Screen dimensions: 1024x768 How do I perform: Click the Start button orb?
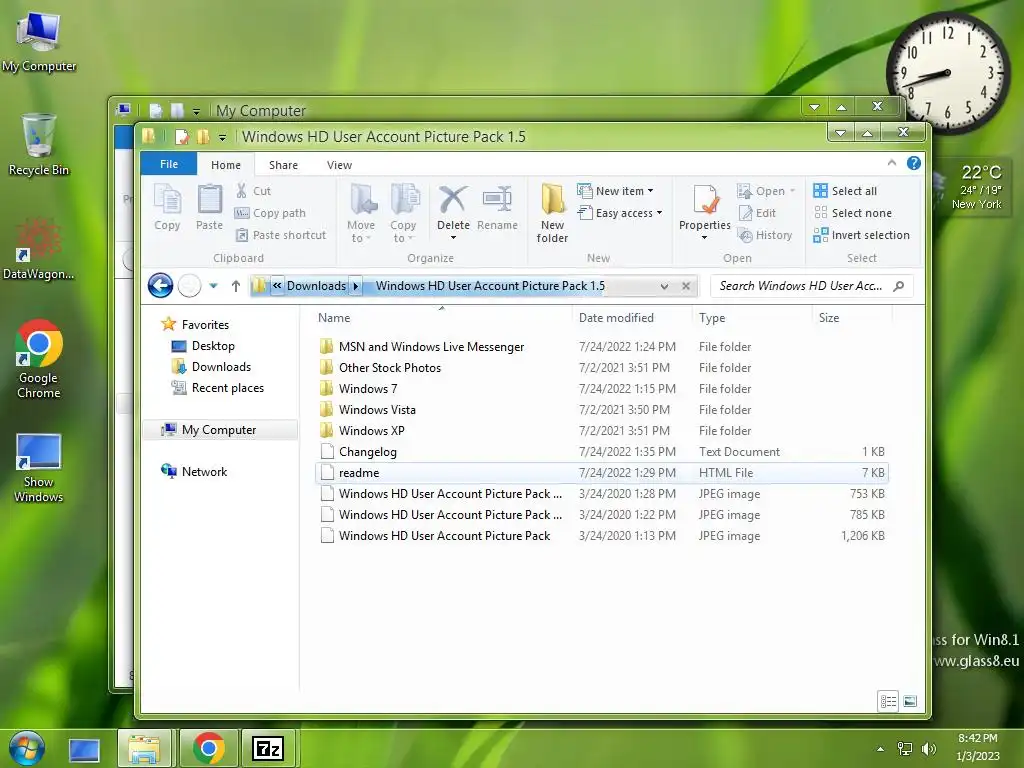tap(27, 748)
